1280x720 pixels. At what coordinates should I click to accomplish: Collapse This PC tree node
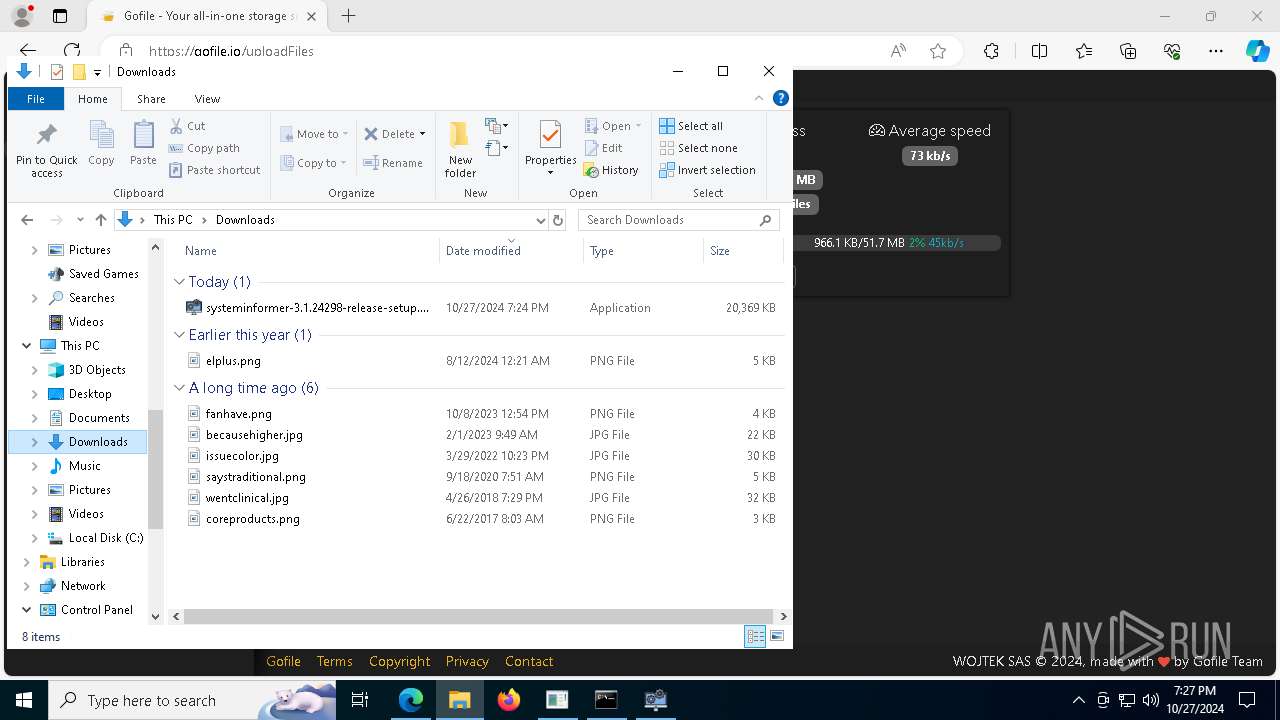pyautogui.click(x=26, y=346)
